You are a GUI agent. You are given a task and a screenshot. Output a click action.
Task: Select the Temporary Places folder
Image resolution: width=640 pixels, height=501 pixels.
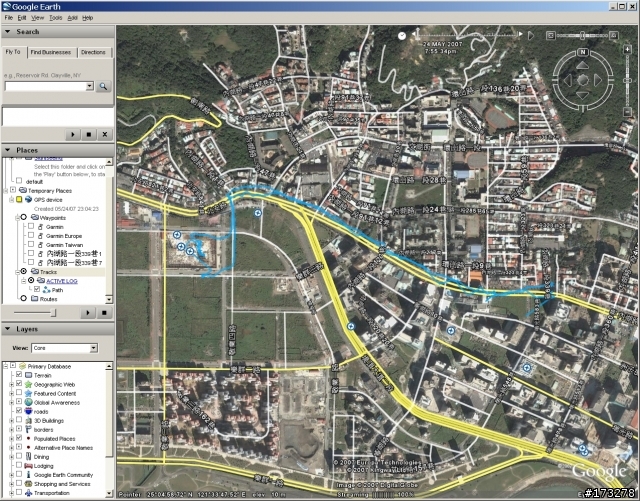click(x=50, y=191)
